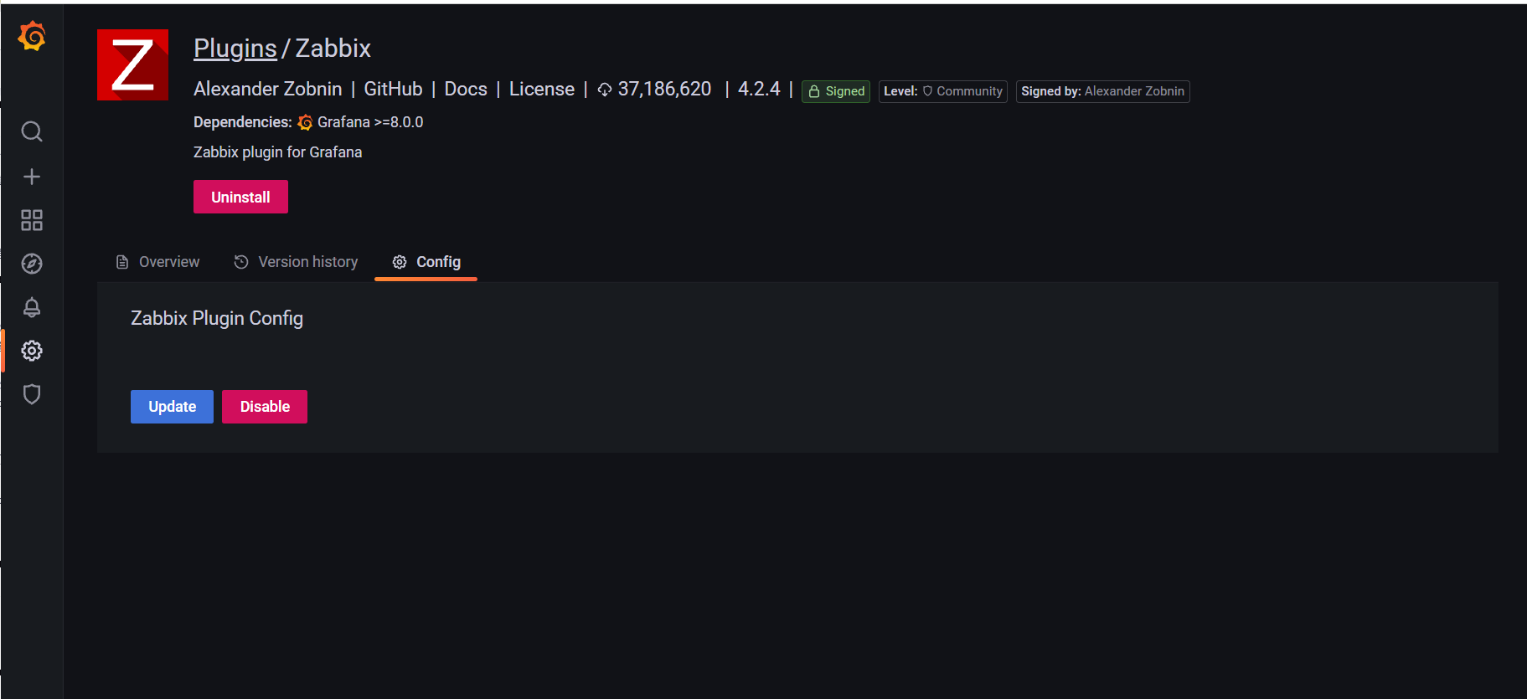Open the search magnifier in sidebar

tap(32, 132)
